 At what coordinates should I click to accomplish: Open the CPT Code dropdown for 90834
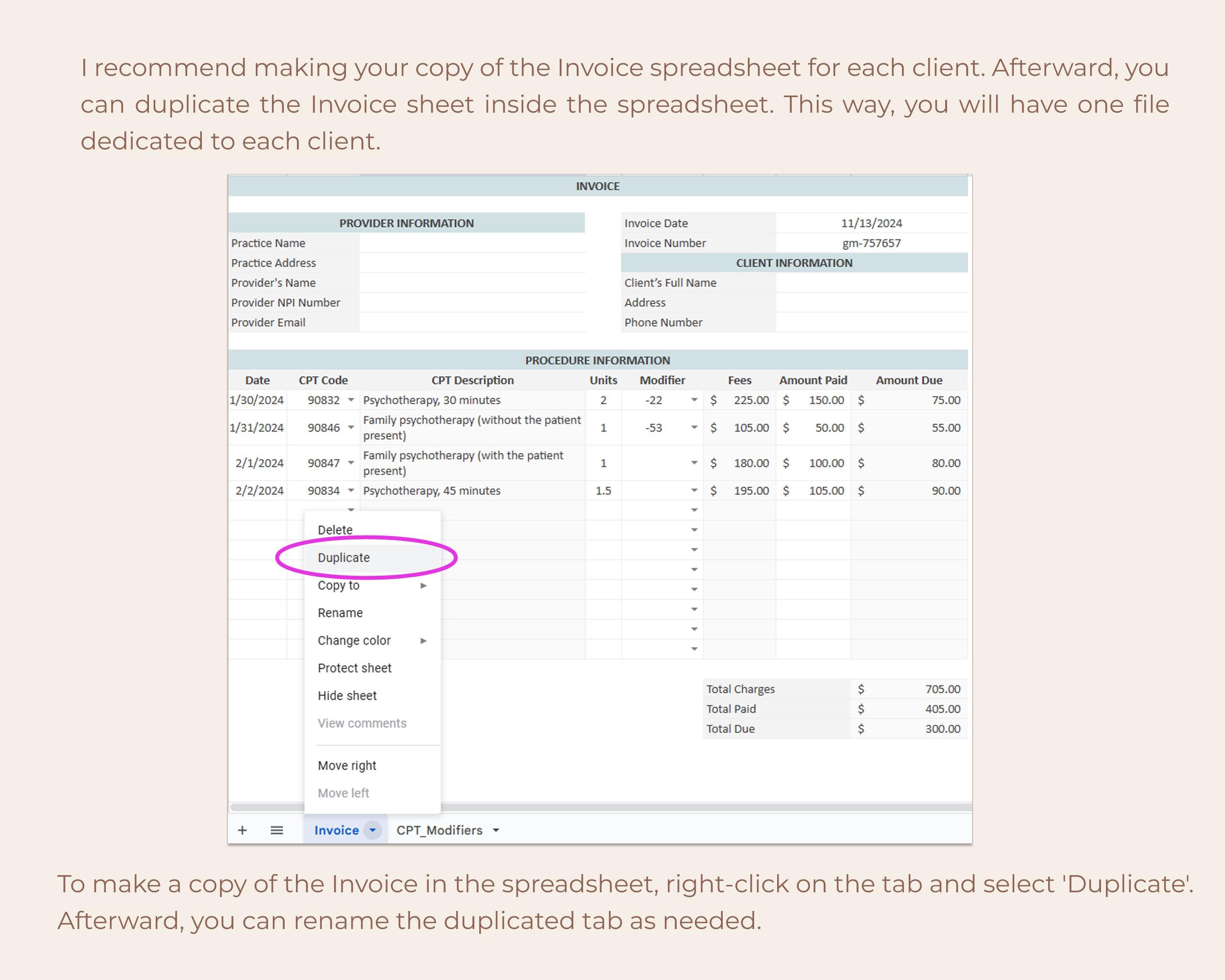[351, 490]
